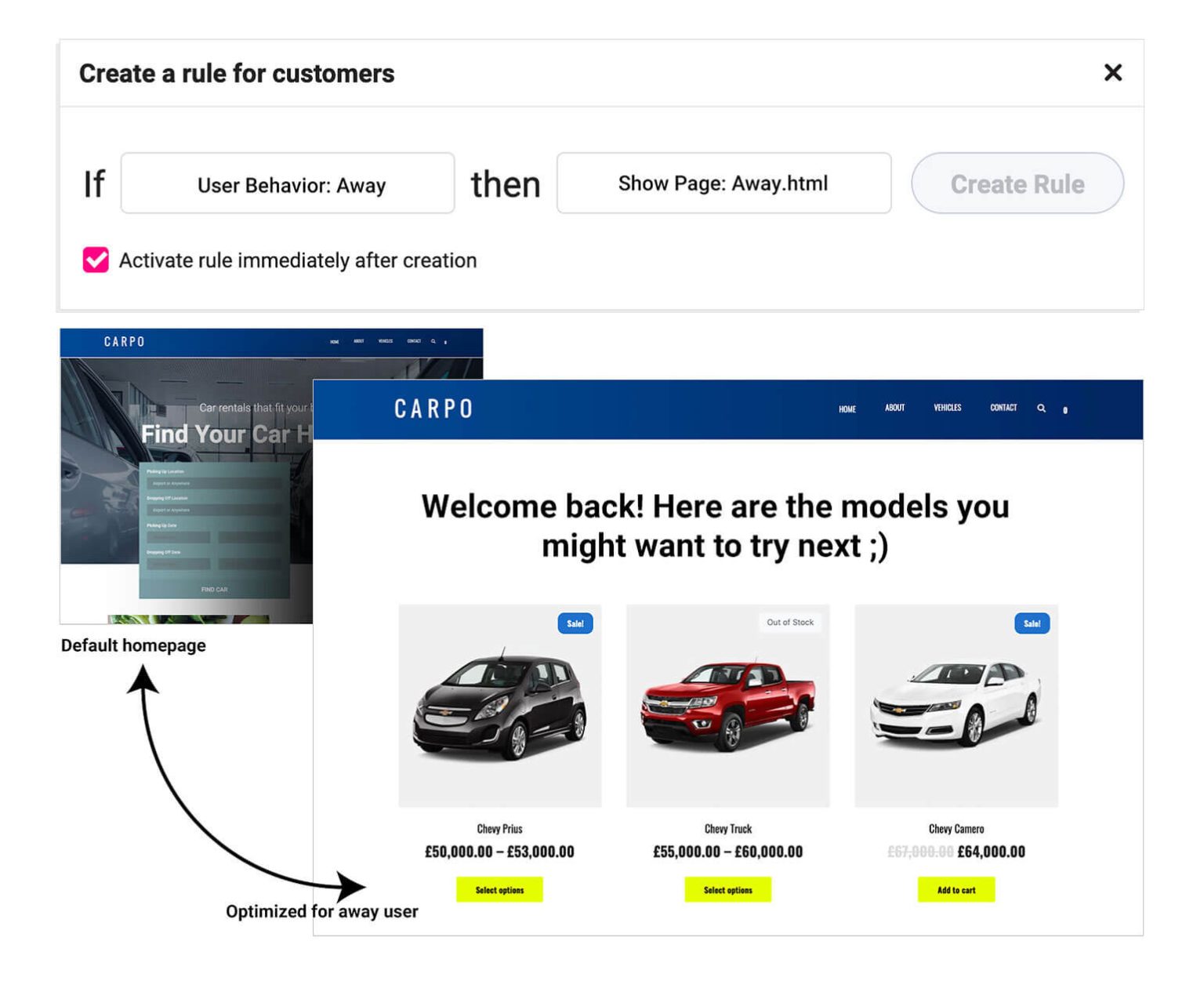
Task: Open the search icon on the default homepage header
Action: click(x=432, y=342)
